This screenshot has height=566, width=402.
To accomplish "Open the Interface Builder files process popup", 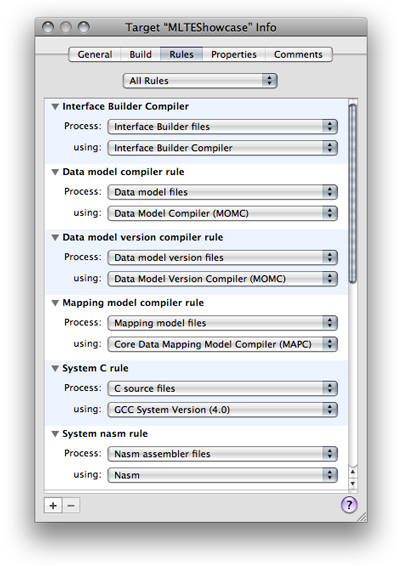I will (222, 127).
